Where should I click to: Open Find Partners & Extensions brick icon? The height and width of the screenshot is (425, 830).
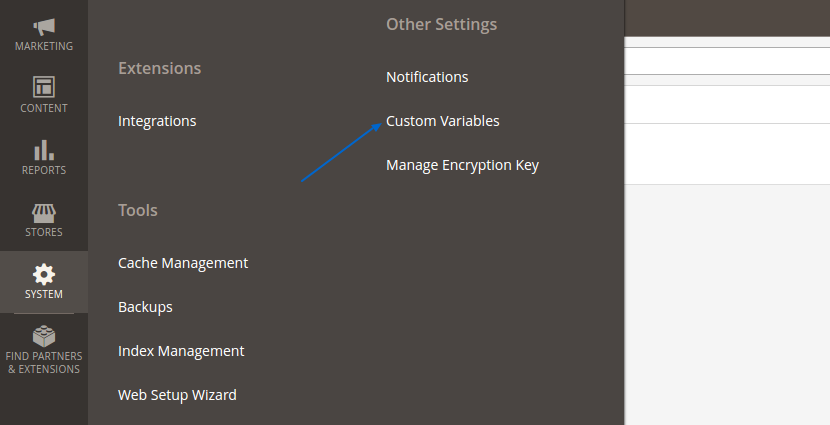tap(44, 336)
